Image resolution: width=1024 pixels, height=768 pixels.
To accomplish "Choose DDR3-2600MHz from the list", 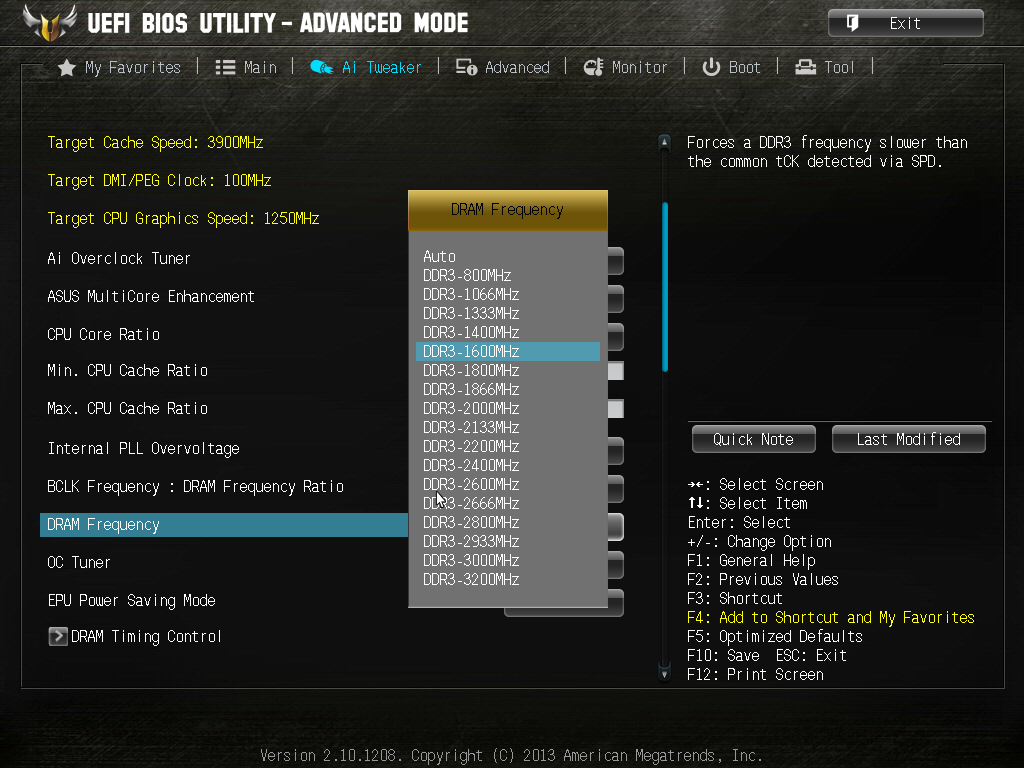I will pos(508,484).
